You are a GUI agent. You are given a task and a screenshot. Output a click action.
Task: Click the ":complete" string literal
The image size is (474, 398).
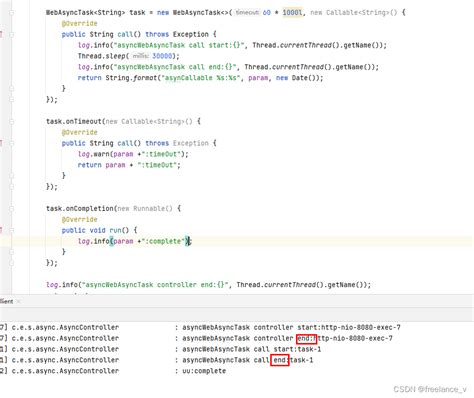[163, 241]
